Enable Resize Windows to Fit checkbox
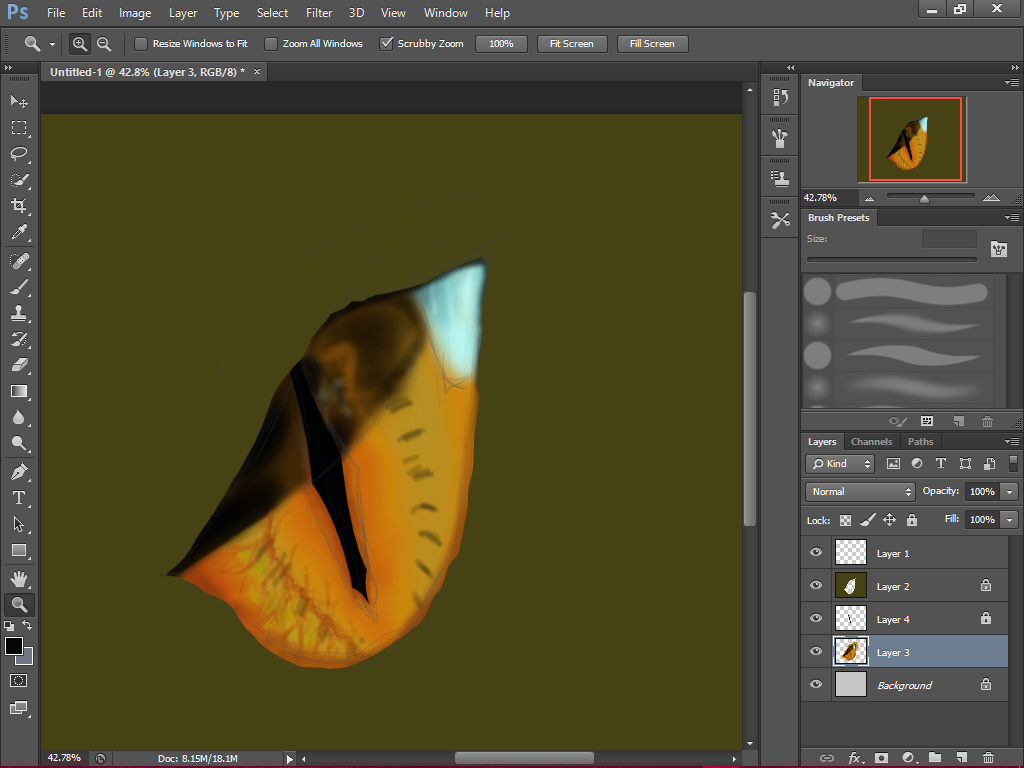 (141, 44)
